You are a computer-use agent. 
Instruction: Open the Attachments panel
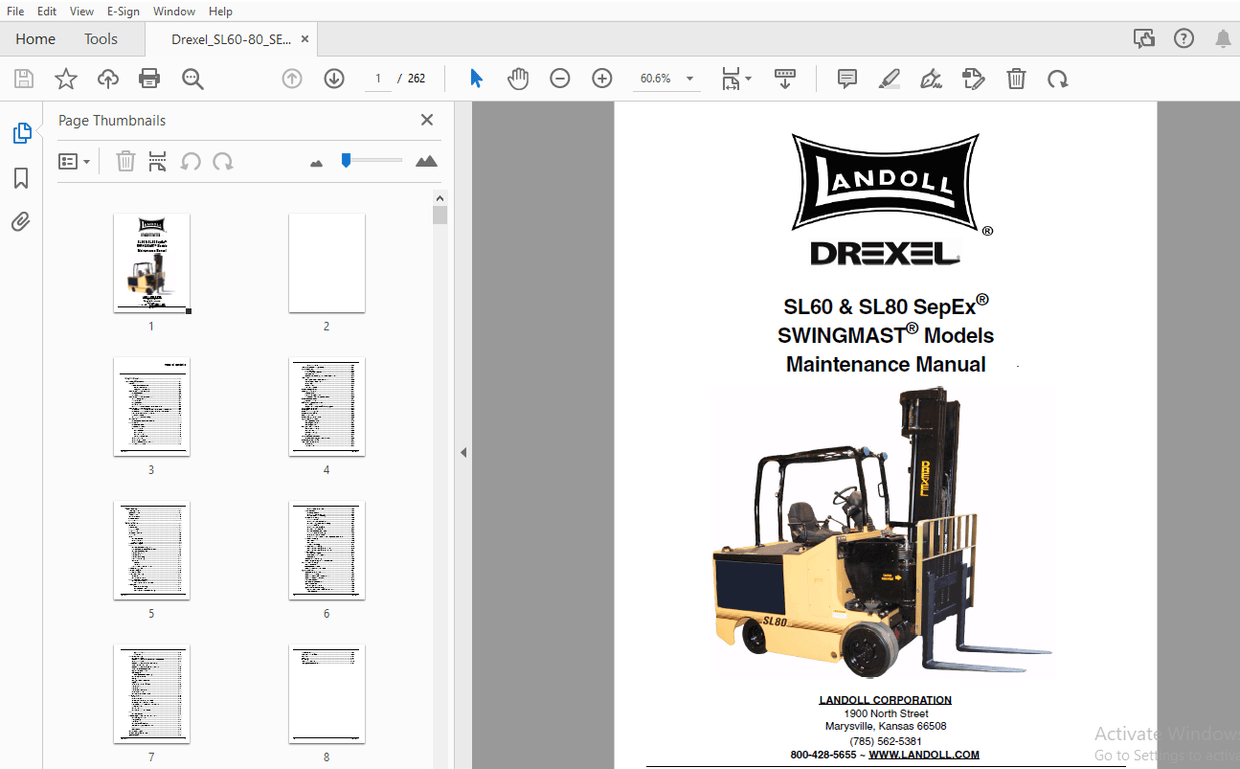pos(22,221)
